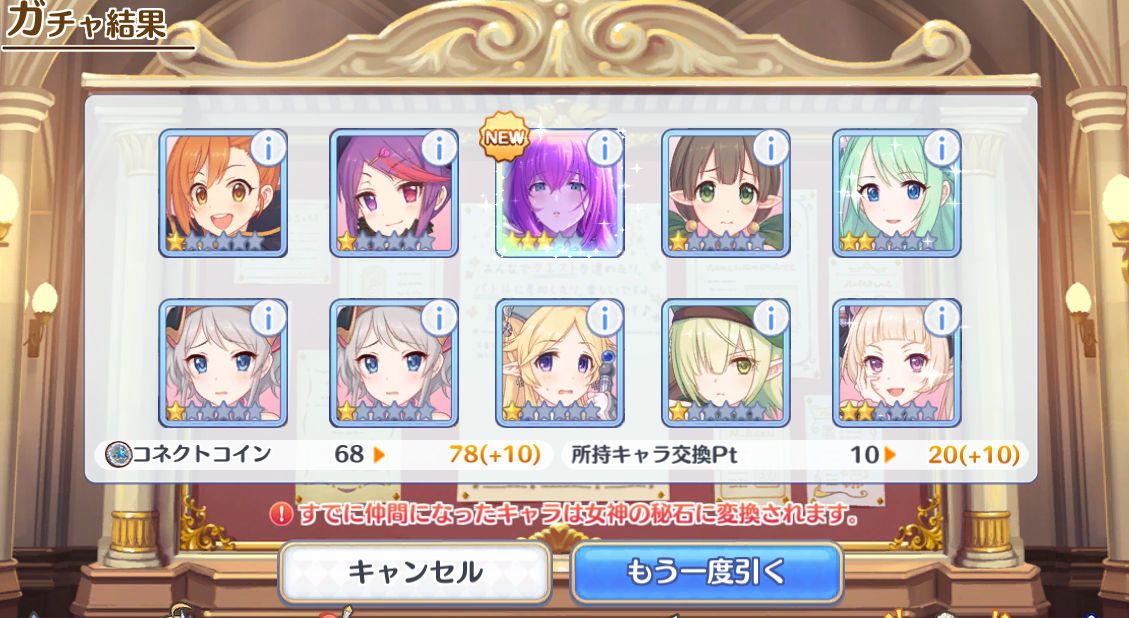Tap info icon on purple-haired hairpin character
This screenshot has width=1129, height=618.
(x=439, y=148)
